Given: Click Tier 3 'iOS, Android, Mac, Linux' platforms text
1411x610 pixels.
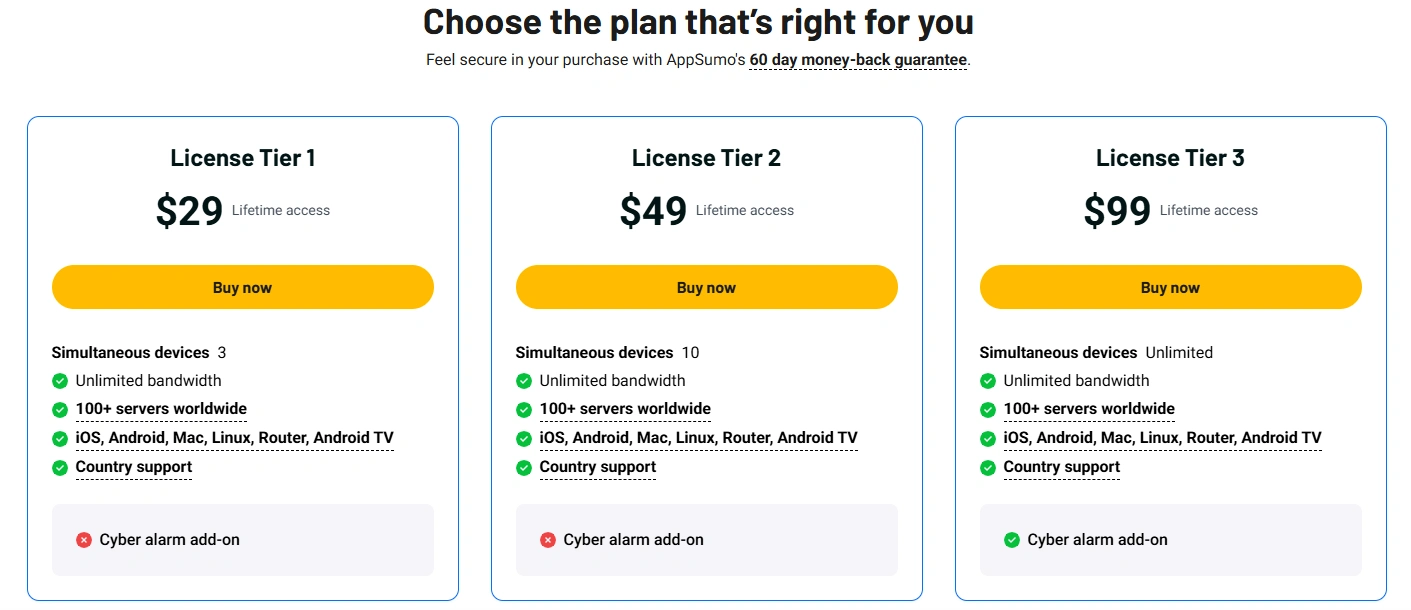Looking at the screenshot, I should 1163,438.
